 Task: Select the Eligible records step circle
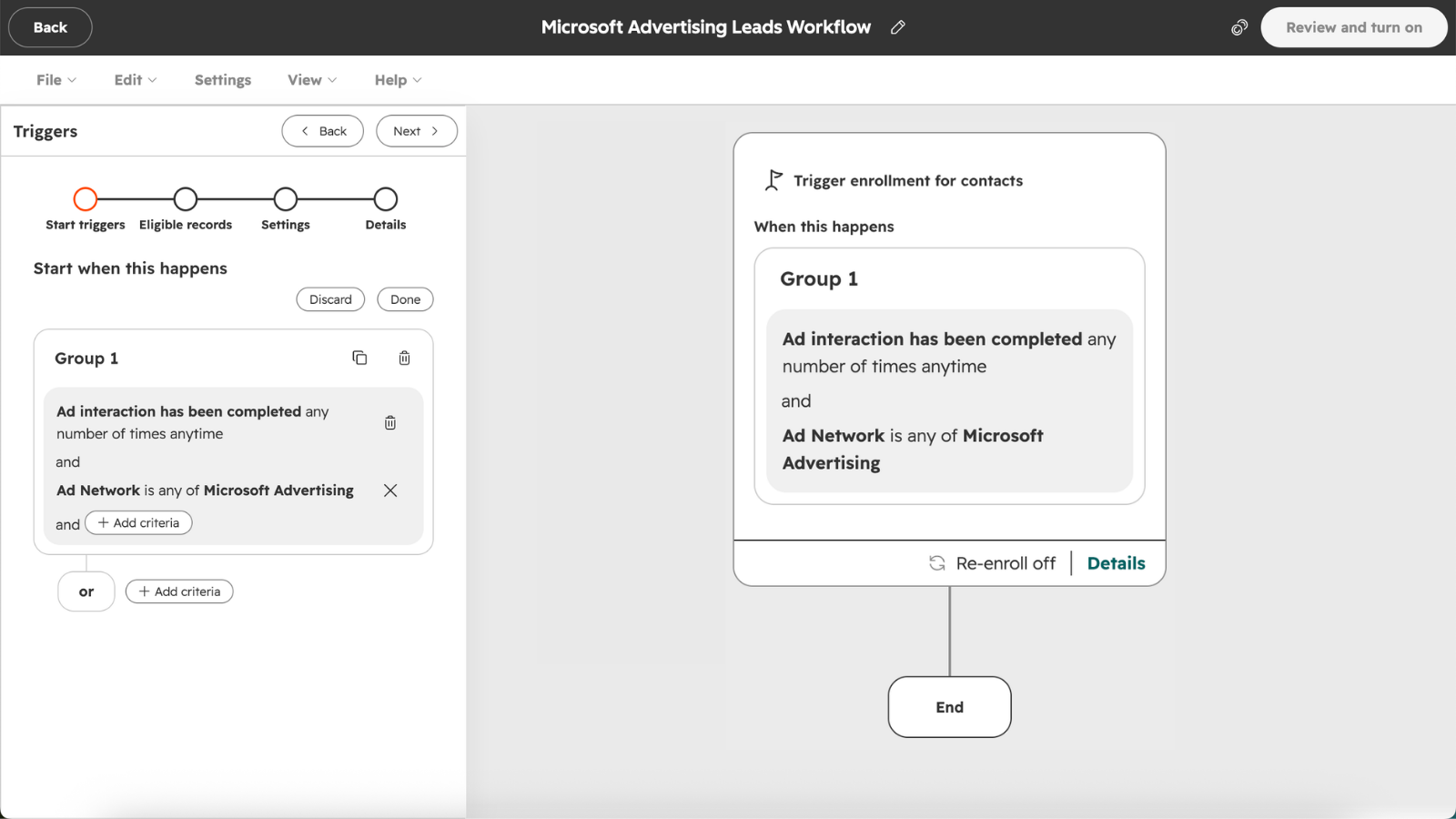click(186, 199)
